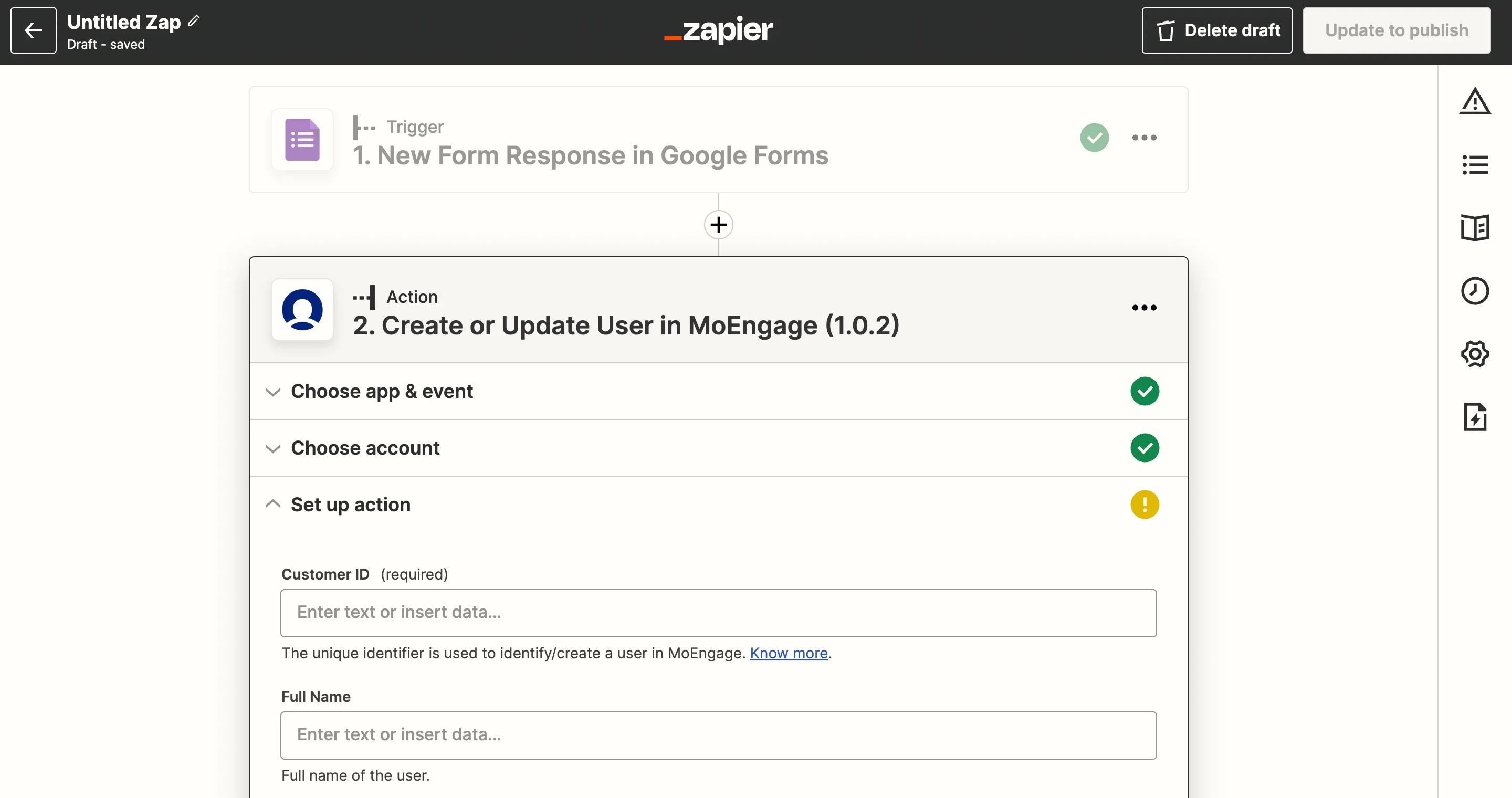
Task: Click the Create or Update User in MoEngage title
Action: point(626,325)
